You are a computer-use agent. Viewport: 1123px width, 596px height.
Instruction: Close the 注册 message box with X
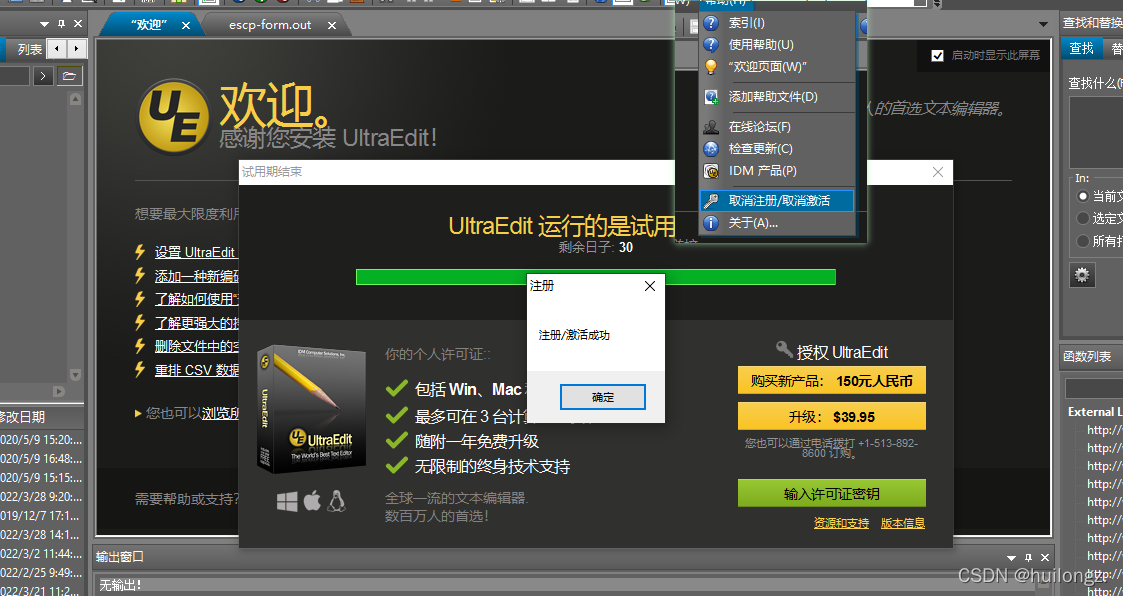(650, 287)
